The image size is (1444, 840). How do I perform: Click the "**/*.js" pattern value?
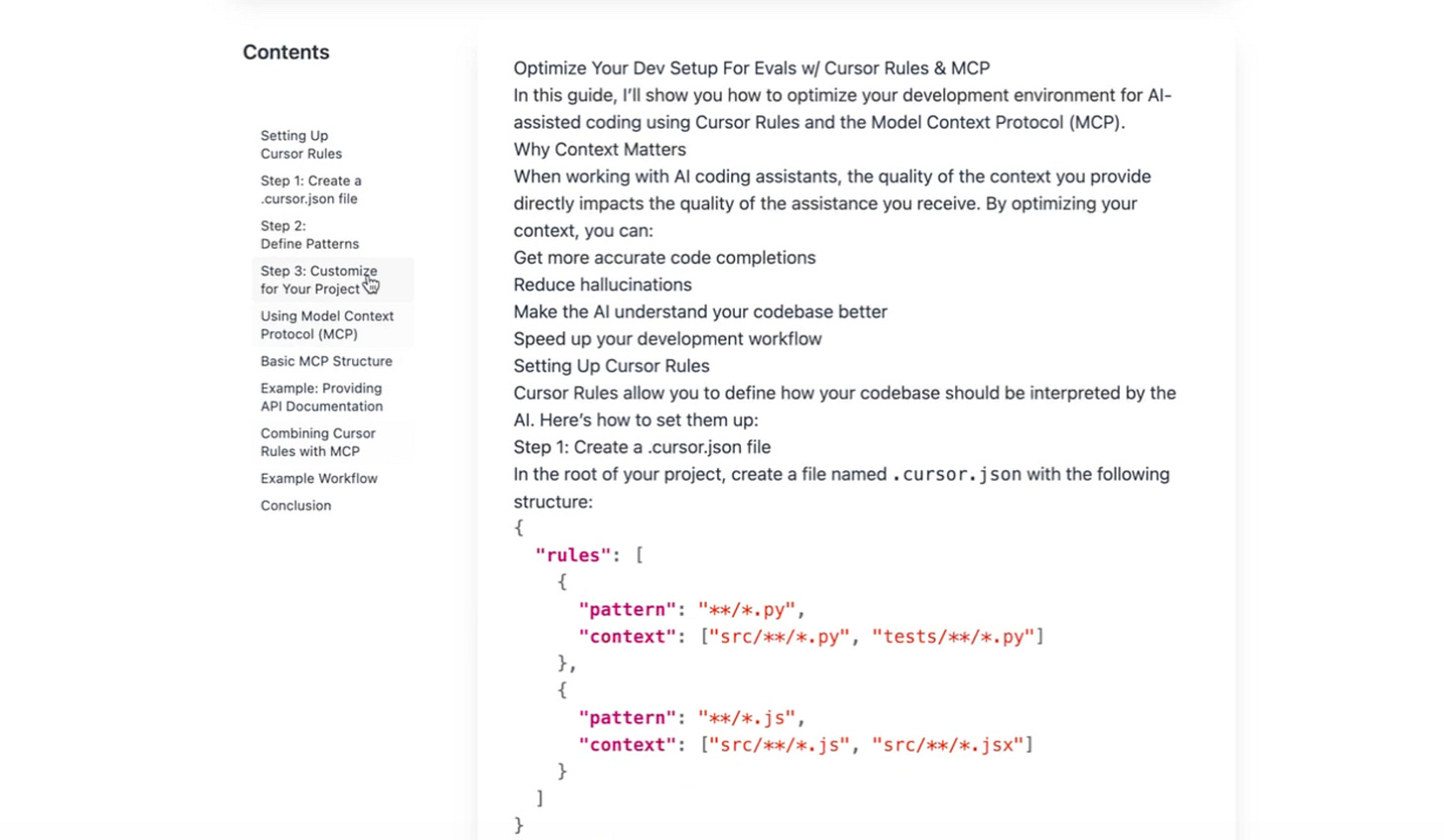pyautogui.click(x=747, y=718)
